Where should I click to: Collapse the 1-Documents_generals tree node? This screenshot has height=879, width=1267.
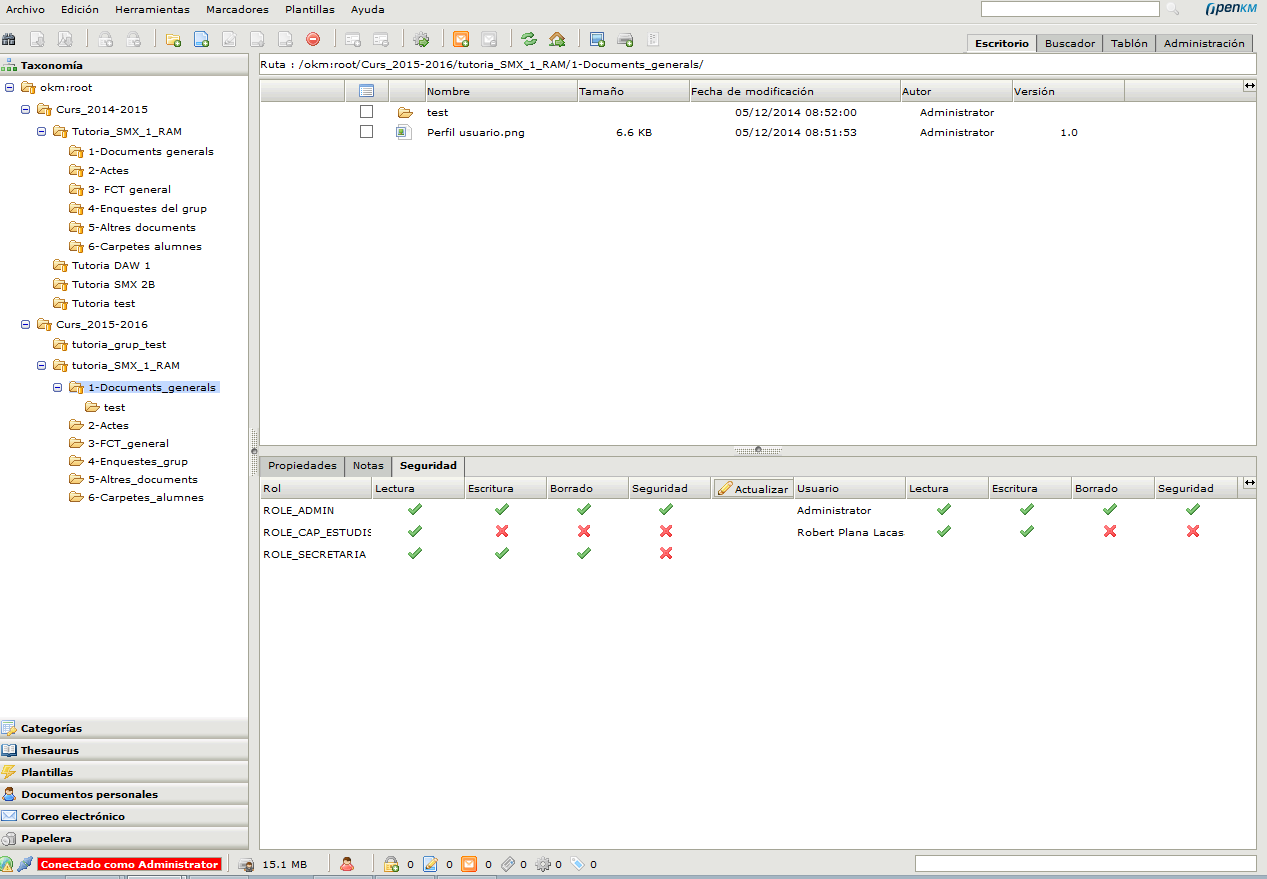tap(58, 388)
